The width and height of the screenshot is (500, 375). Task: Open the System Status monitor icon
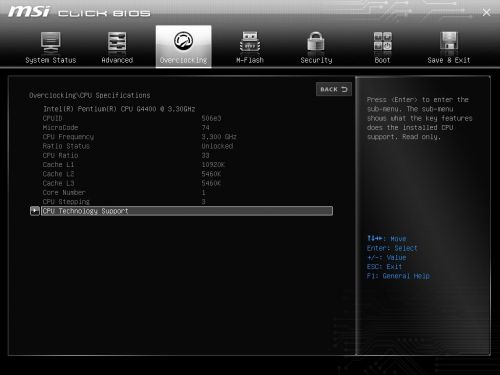[51, 42]
